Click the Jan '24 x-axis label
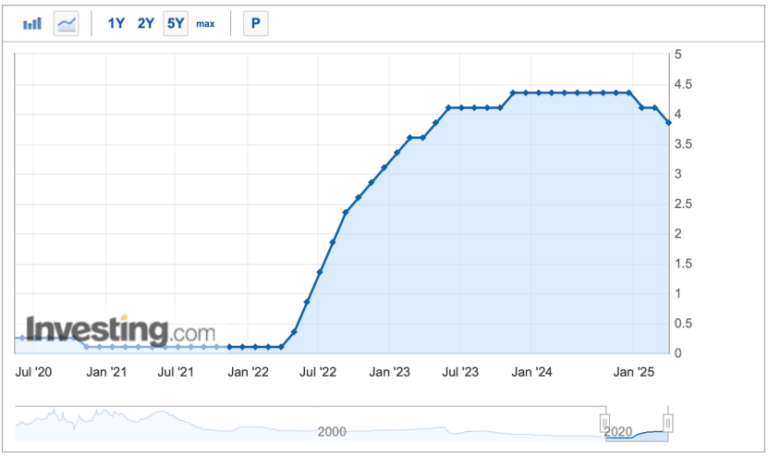768x457 pixels. tap(531, 372)
